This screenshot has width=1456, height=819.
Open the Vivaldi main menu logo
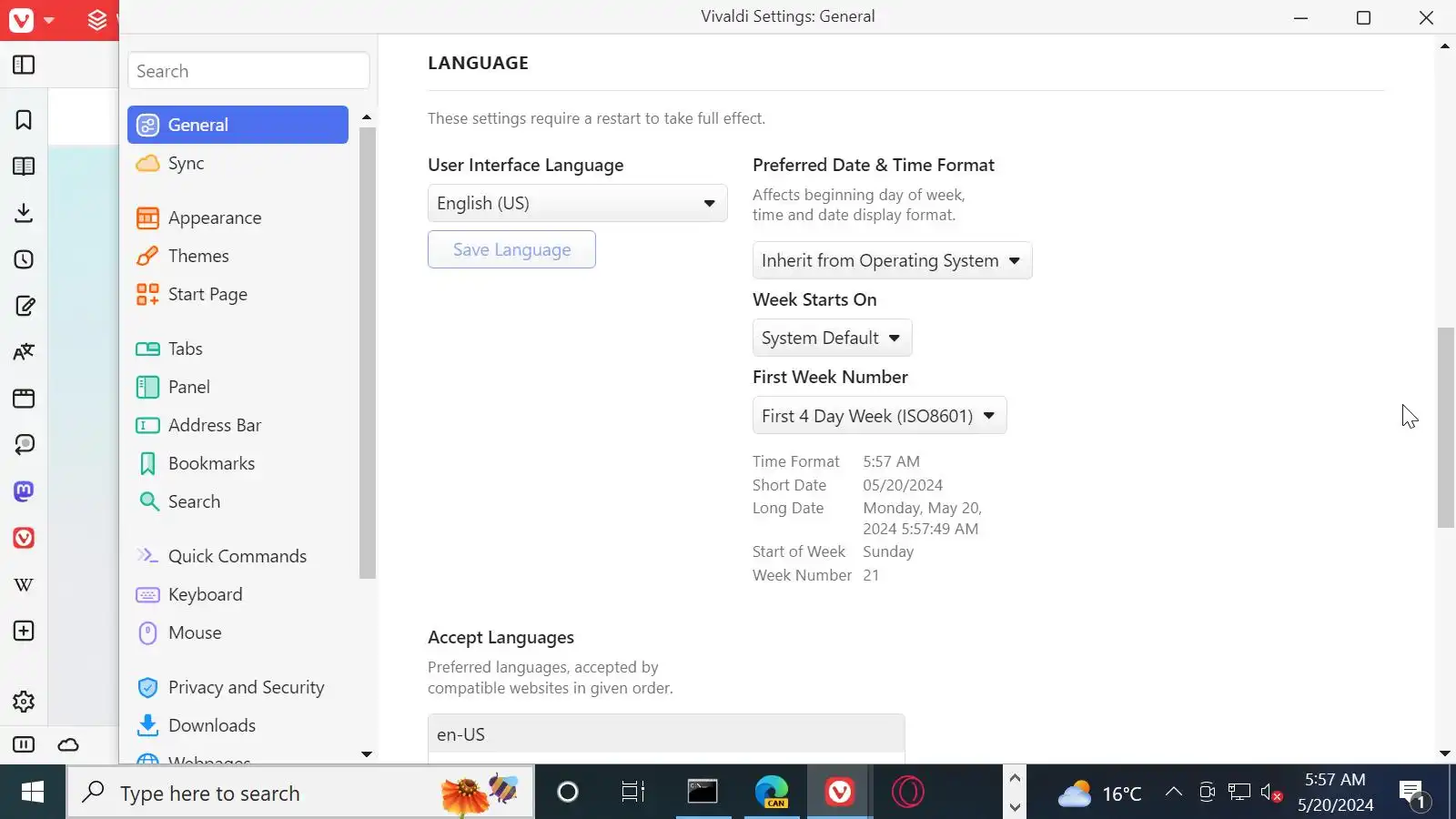click(x=21, y=20)
